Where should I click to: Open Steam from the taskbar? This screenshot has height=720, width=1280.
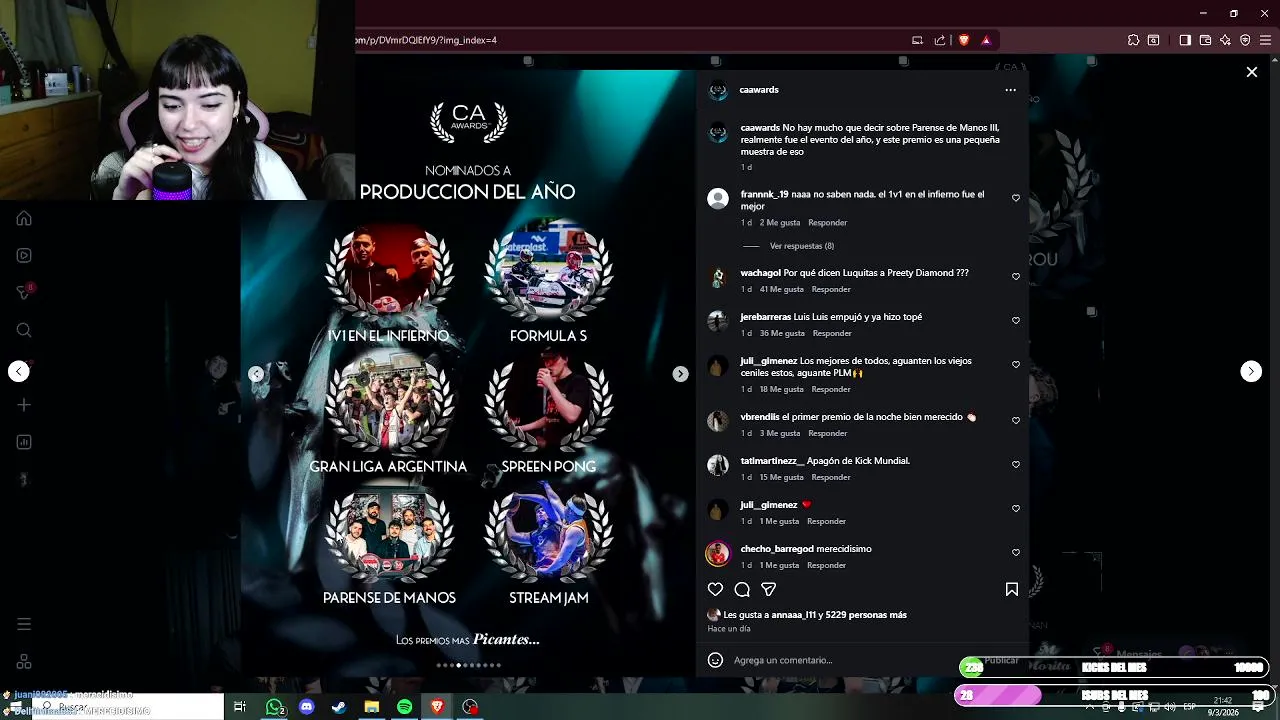click(339, 707)
